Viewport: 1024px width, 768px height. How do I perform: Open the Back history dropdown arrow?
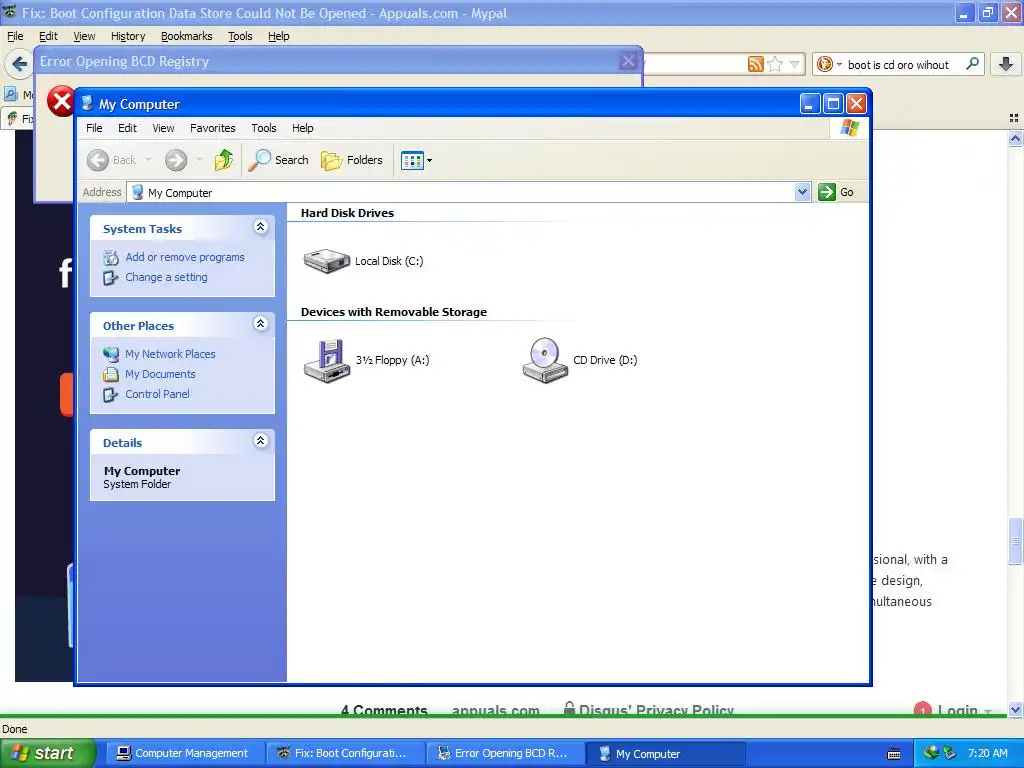[148, 160]
